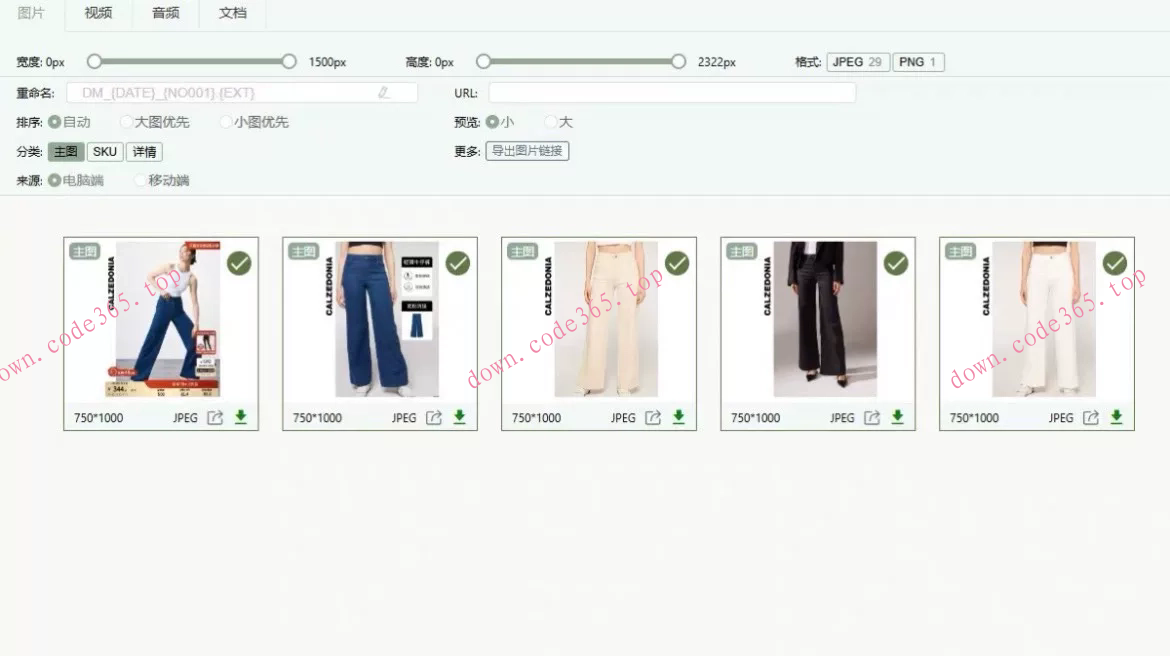The image size is (1170, 656).
Task: Download the beige pants image
Action: point(679,417)
